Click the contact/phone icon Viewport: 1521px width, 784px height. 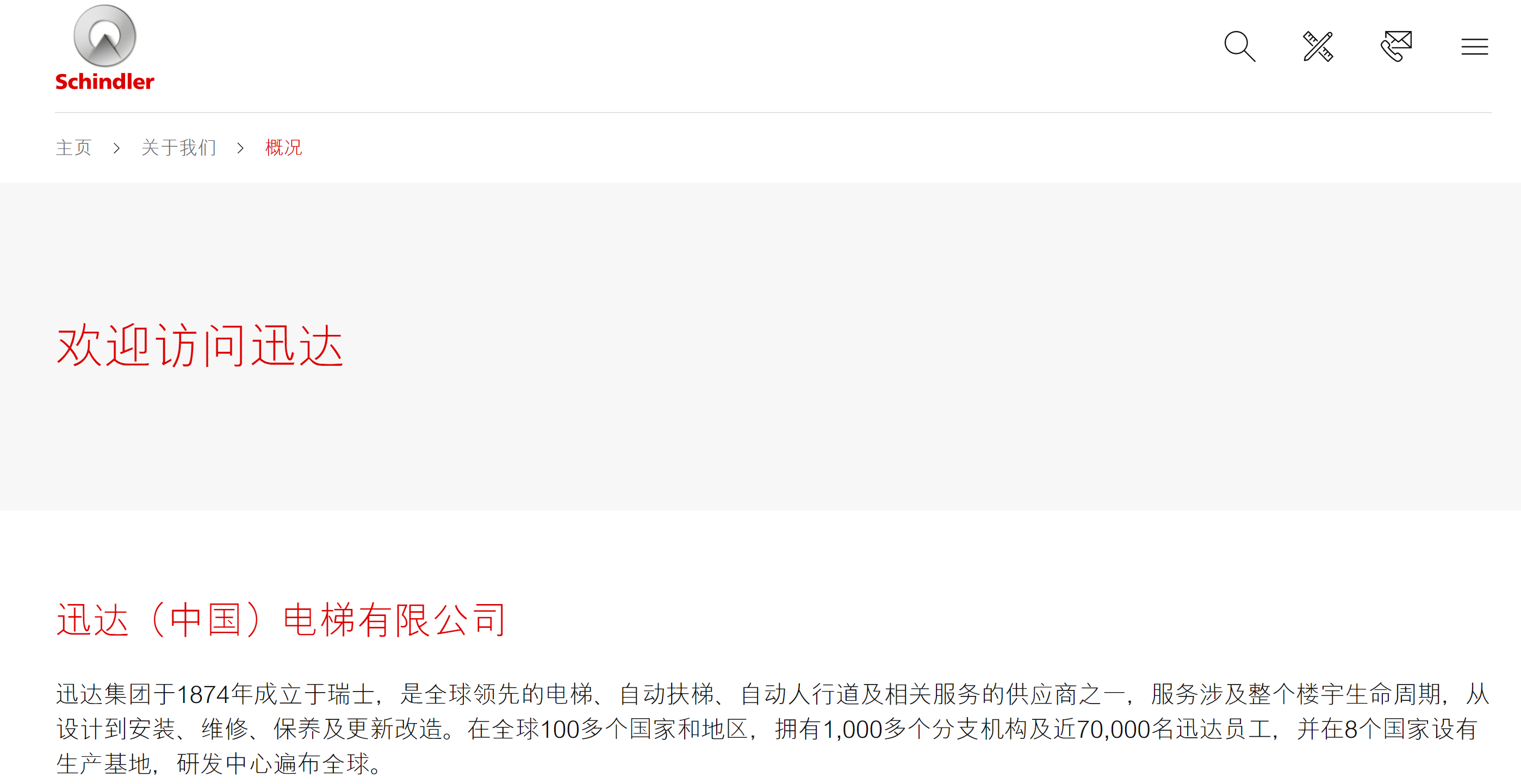click(x=1396, y=48)
